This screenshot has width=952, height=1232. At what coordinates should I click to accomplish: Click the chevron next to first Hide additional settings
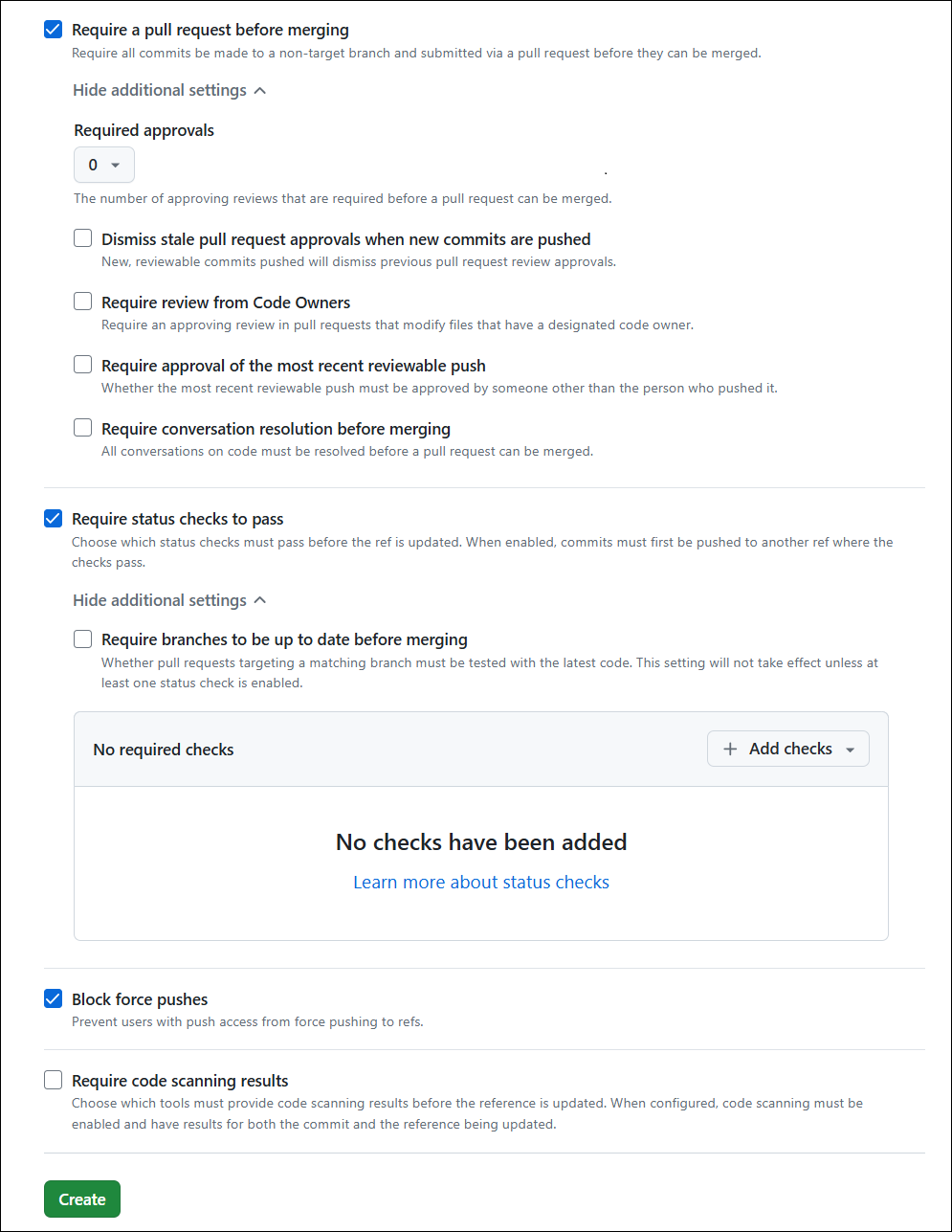coord(259,89)
